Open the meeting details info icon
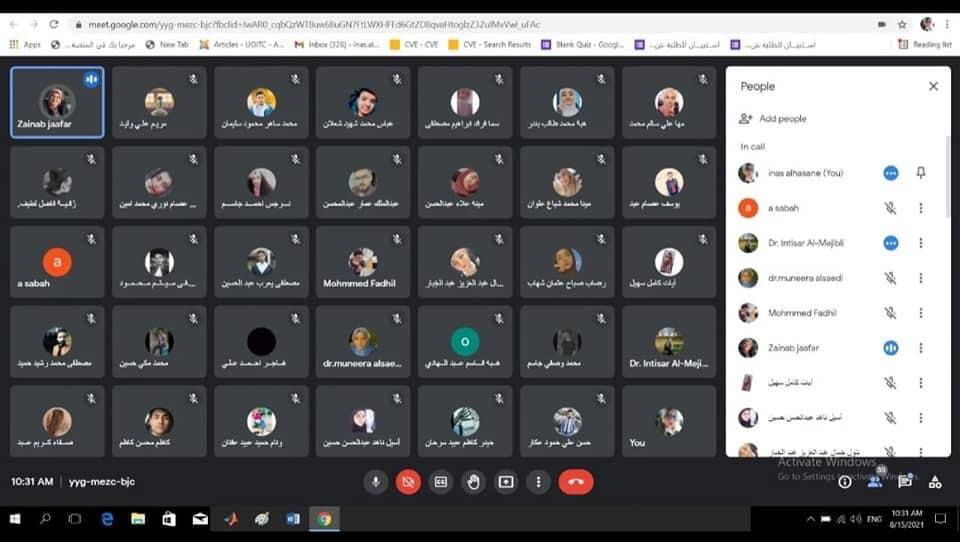Screen dimensions: 960x542 coord(845,482)
